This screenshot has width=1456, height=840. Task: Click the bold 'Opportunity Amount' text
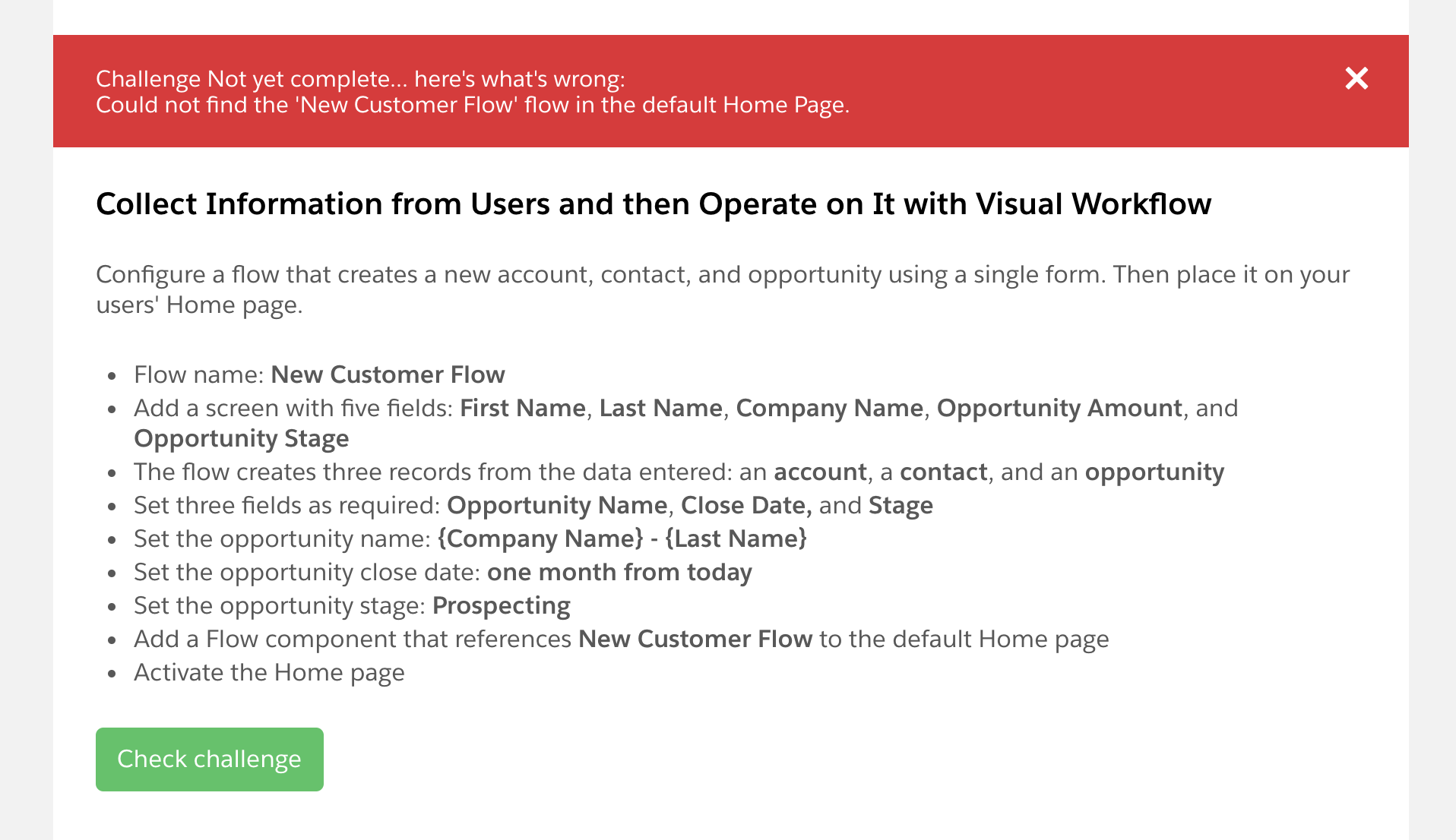coord(1059,408)
